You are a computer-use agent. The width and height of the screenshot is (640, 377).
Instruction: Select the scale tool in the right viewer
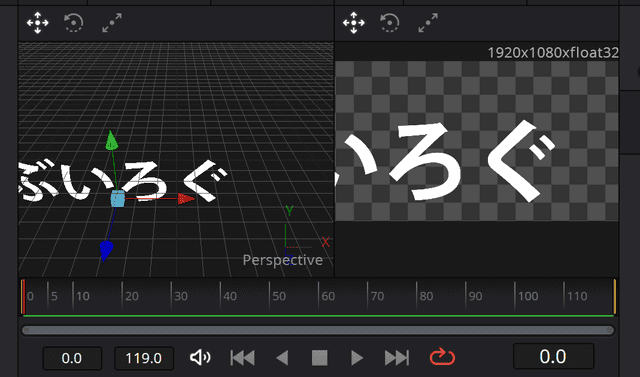pos(428,23)
